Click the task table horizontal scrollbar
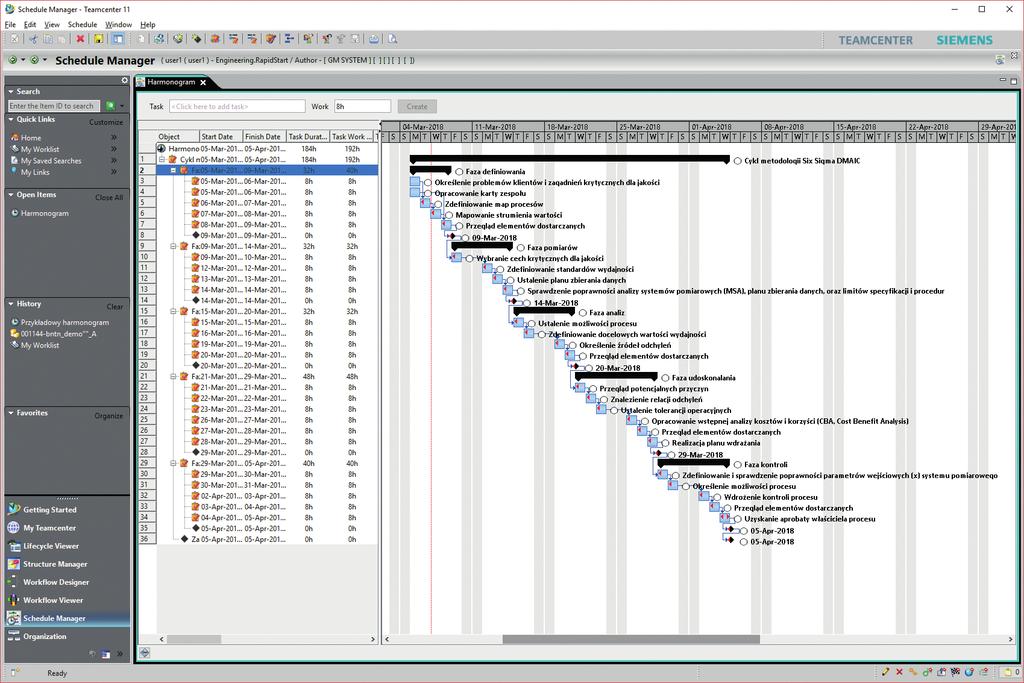 [x=194, y=639]
